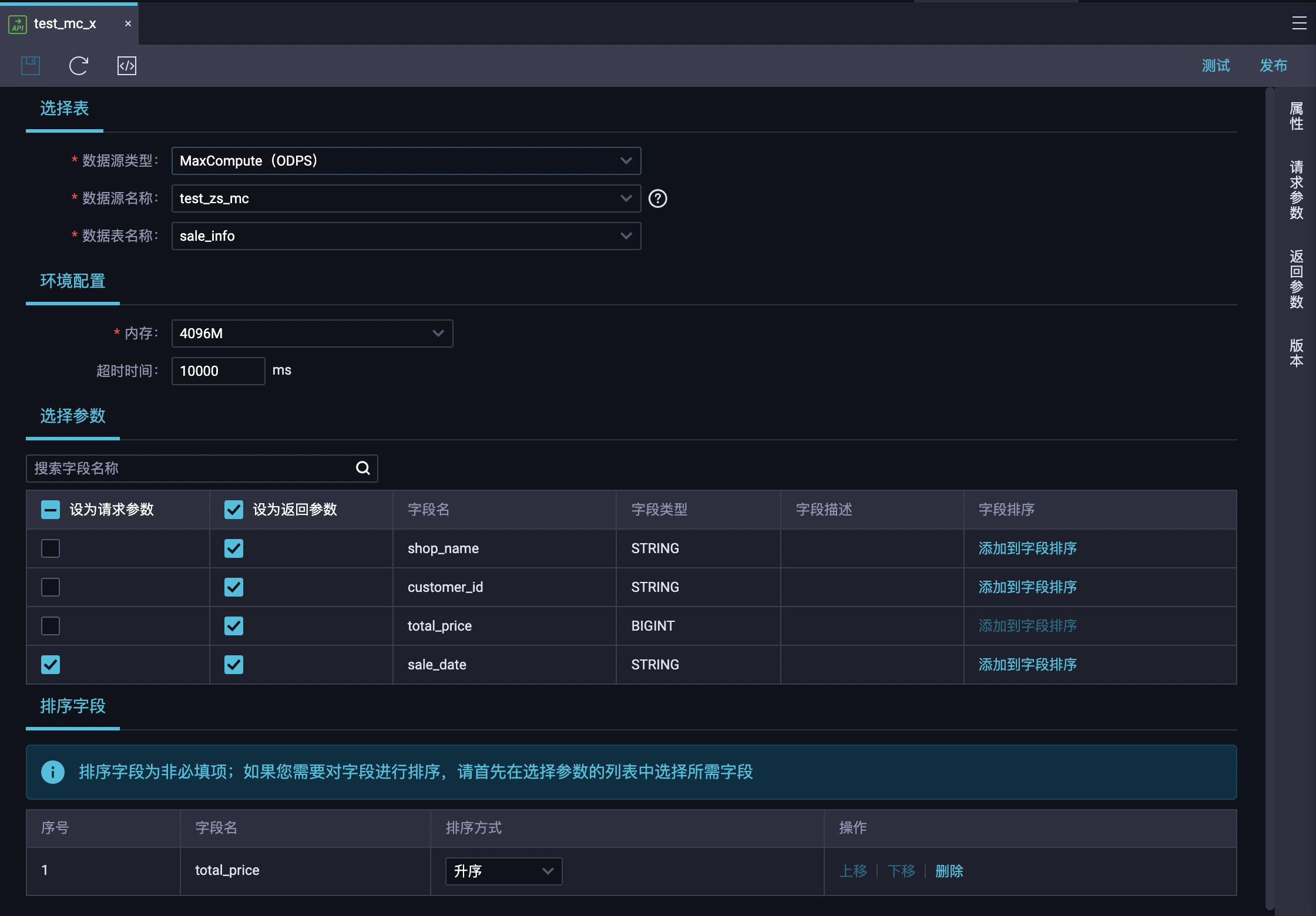Uncheck return parameter for customer_id

234,587
